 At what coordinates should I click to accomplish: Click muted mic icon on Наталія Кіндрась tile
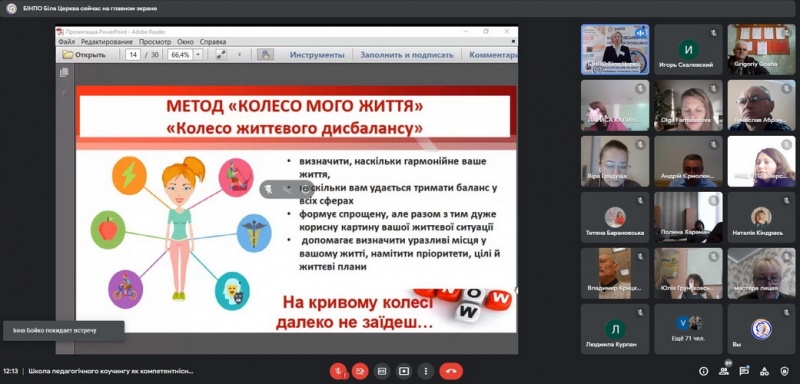tap(786, 201)
